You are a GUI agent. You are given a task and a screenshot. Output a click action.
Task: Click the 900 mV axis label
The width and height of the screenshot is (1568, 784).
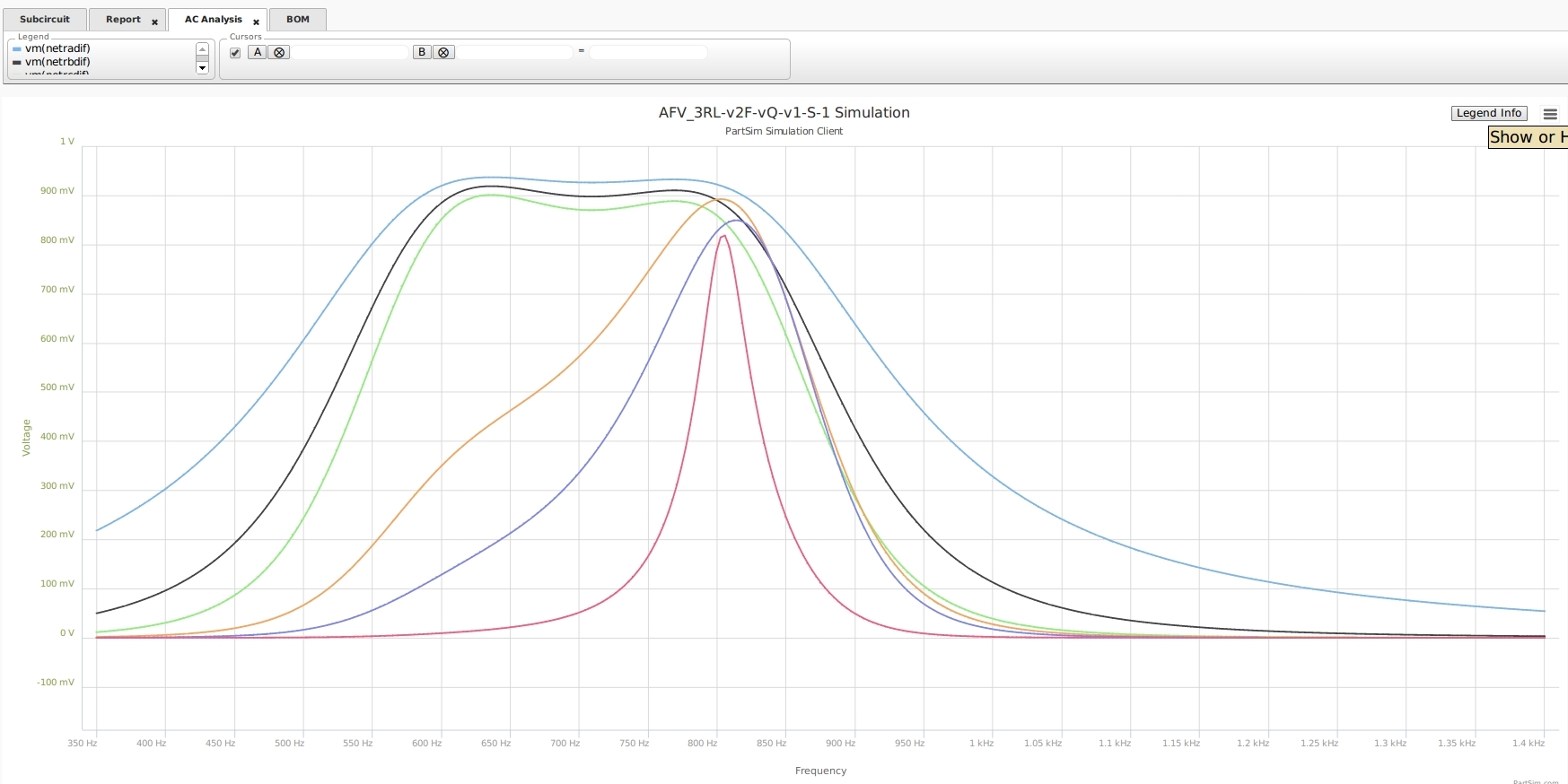[x=57, y=191]
